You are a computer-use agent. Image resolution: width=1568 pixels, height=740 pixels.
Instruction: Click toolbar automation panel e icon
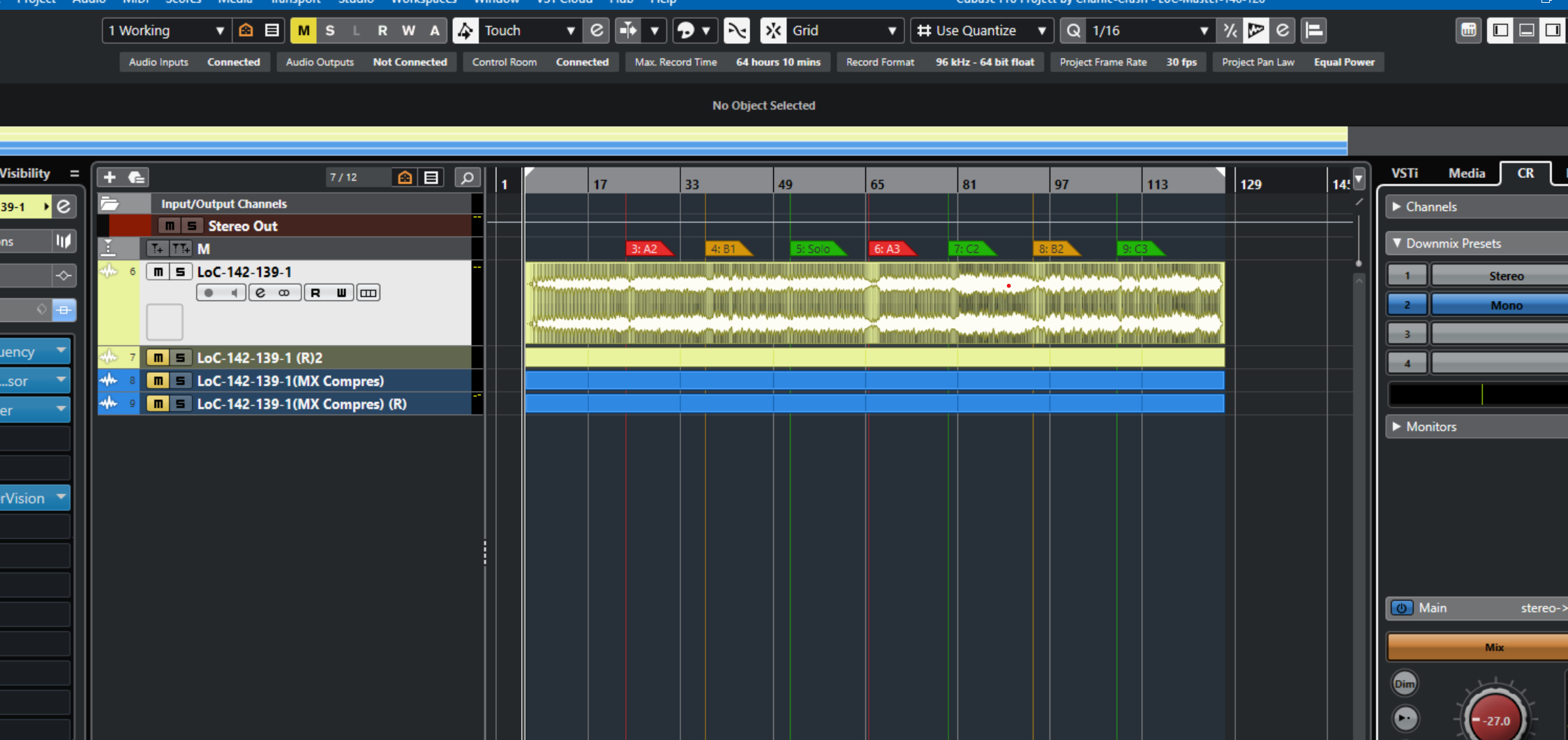[x=596, y=30]
